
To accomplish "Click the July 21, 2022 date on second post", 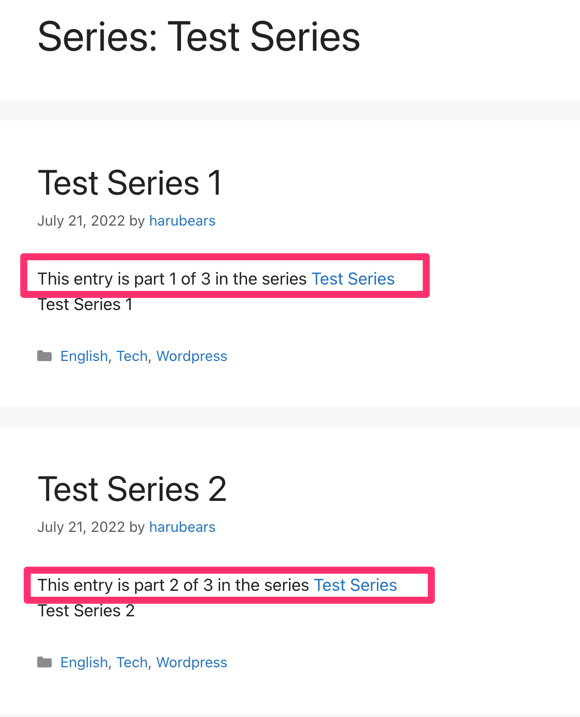I will [81, 527].
